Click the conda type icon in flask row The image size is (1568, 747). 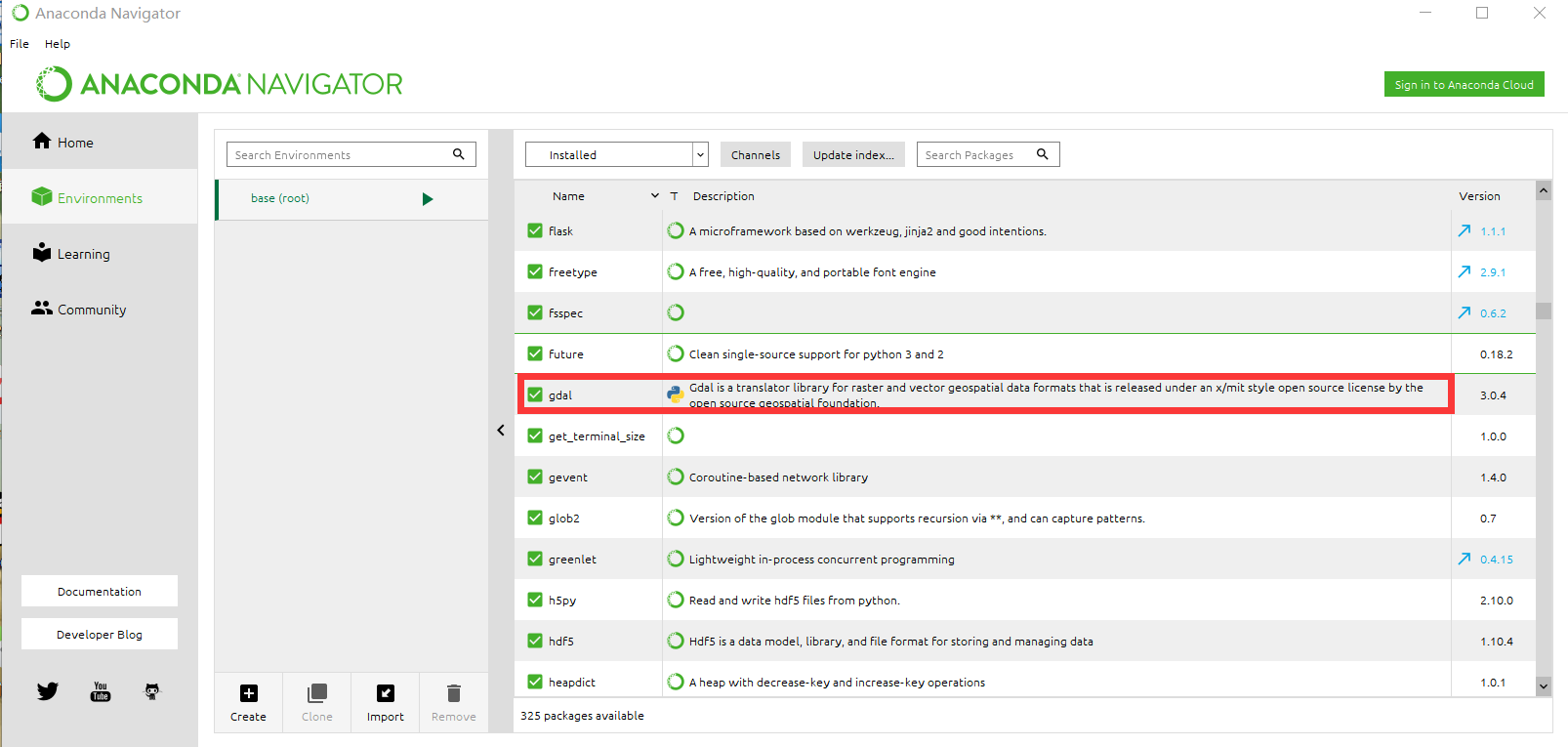[x=676, y=230]
